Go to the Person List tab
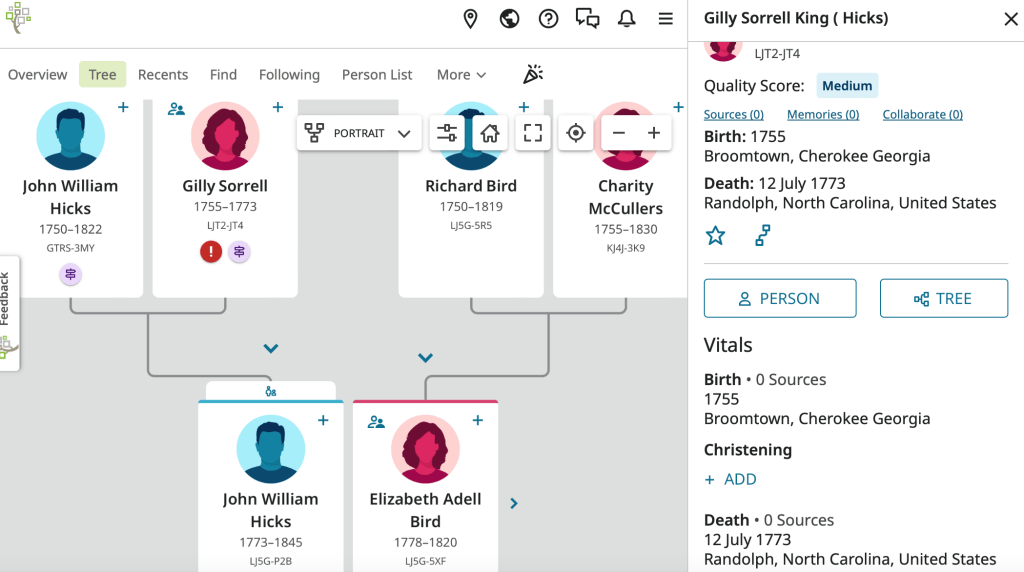This screenshot has height=572, width=1024. coord(377,75)
